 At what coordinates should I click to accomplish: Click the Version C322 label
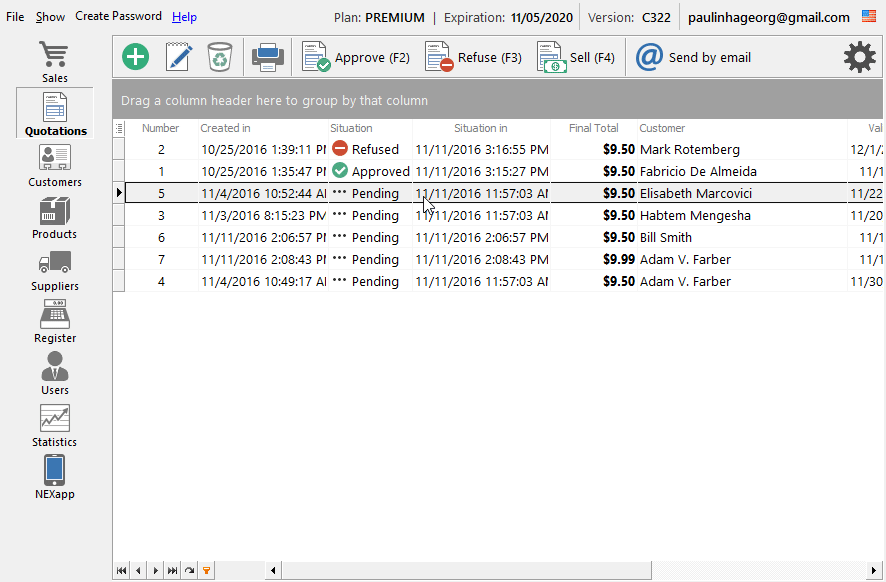[x=629, y=18]
